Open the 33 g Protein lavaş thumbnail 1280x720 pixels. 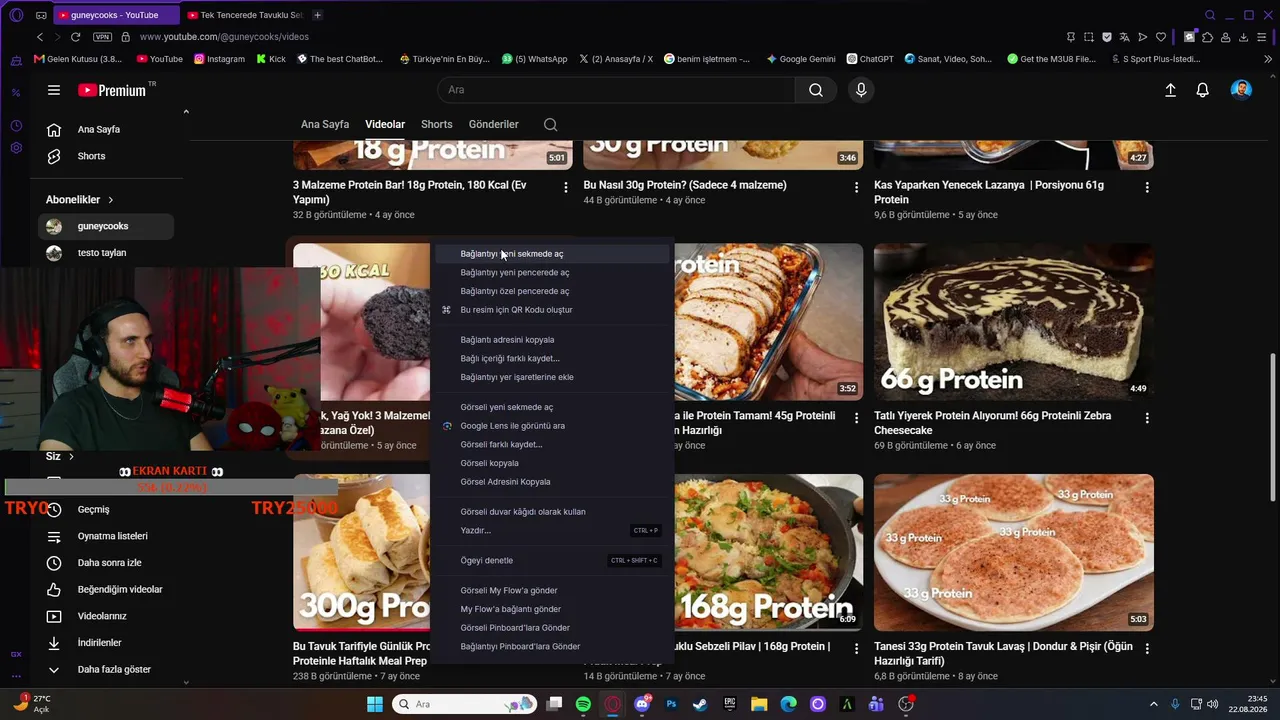(1014, 553)
